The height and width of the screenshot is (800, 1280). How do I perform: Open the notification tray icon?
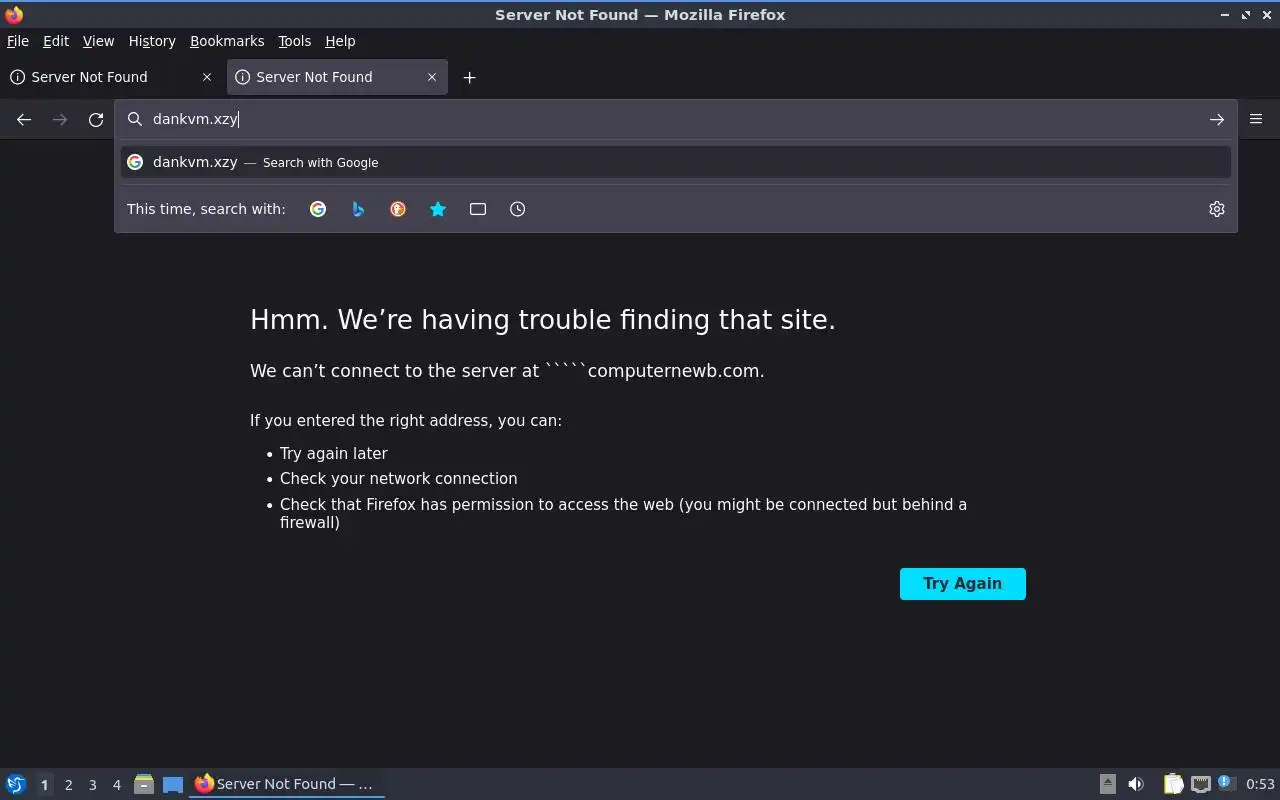(x=1227, y=783)
